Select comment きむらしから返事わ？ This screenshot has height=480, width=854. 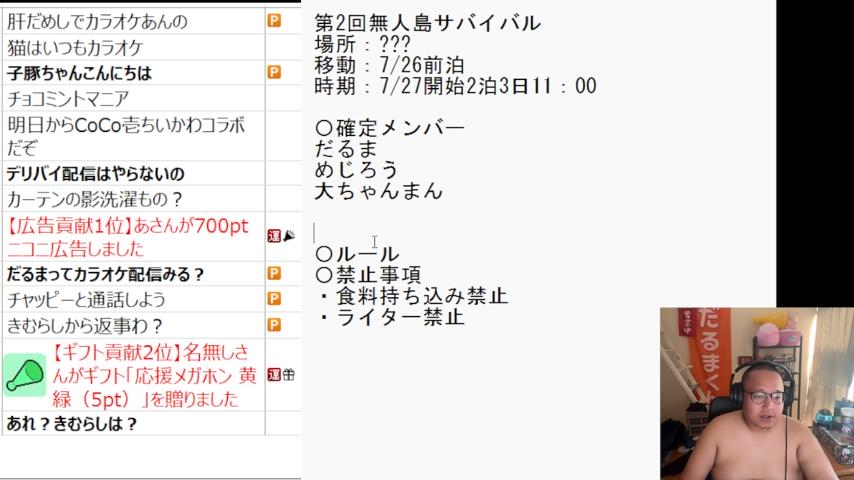(84, 326)
